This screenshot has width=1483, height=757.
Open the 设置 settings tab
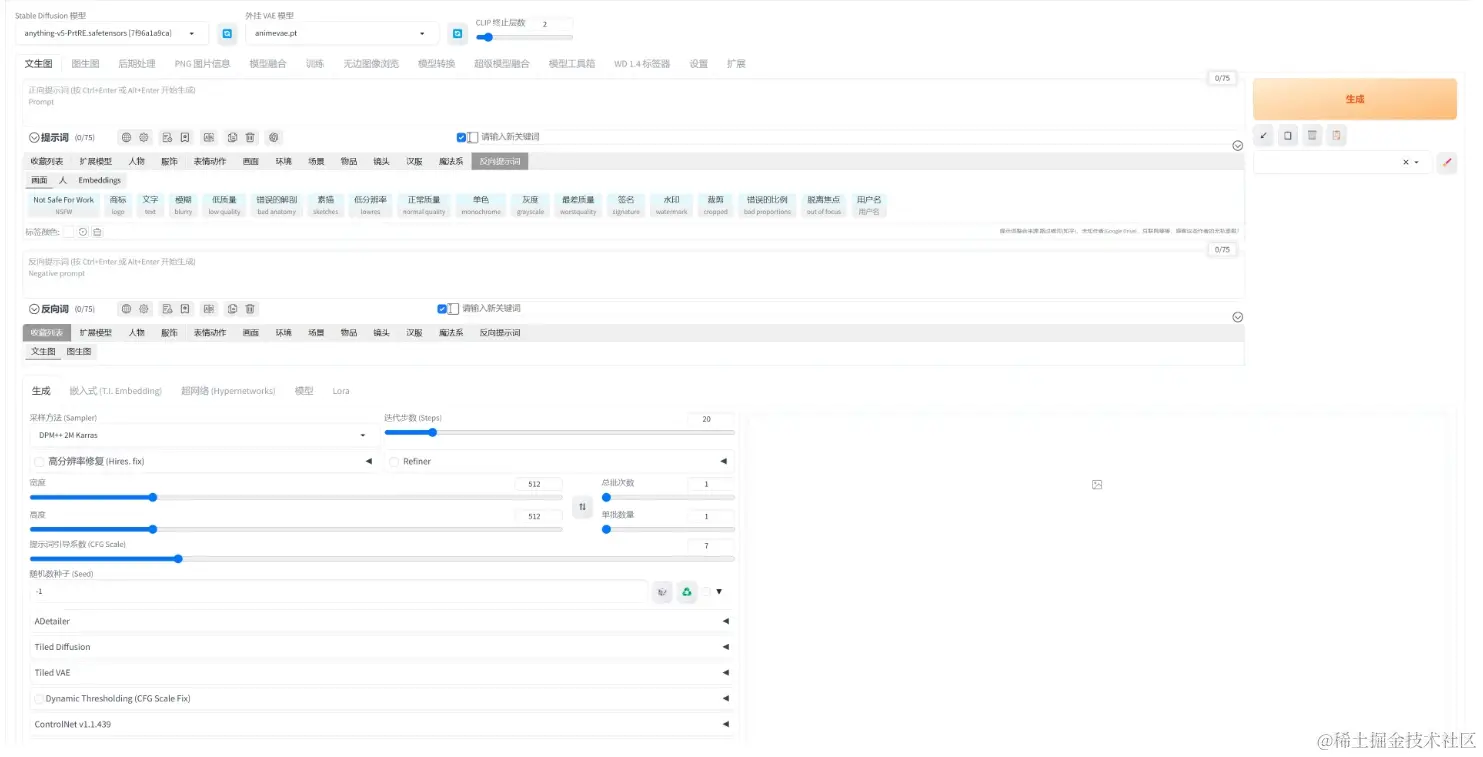point(698,63)
